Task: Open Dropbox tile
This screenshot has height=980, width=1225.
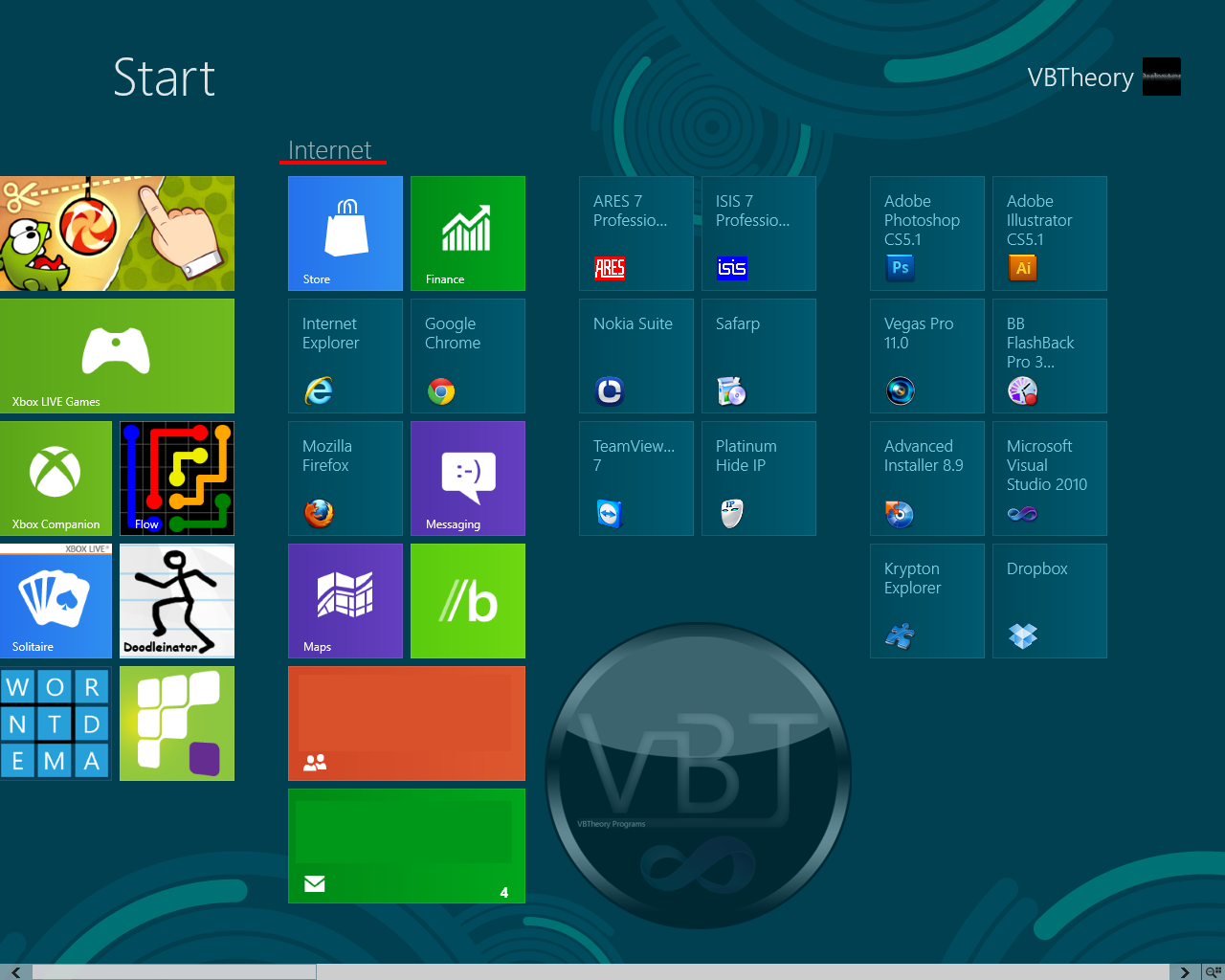Action: pos(1050,601)
